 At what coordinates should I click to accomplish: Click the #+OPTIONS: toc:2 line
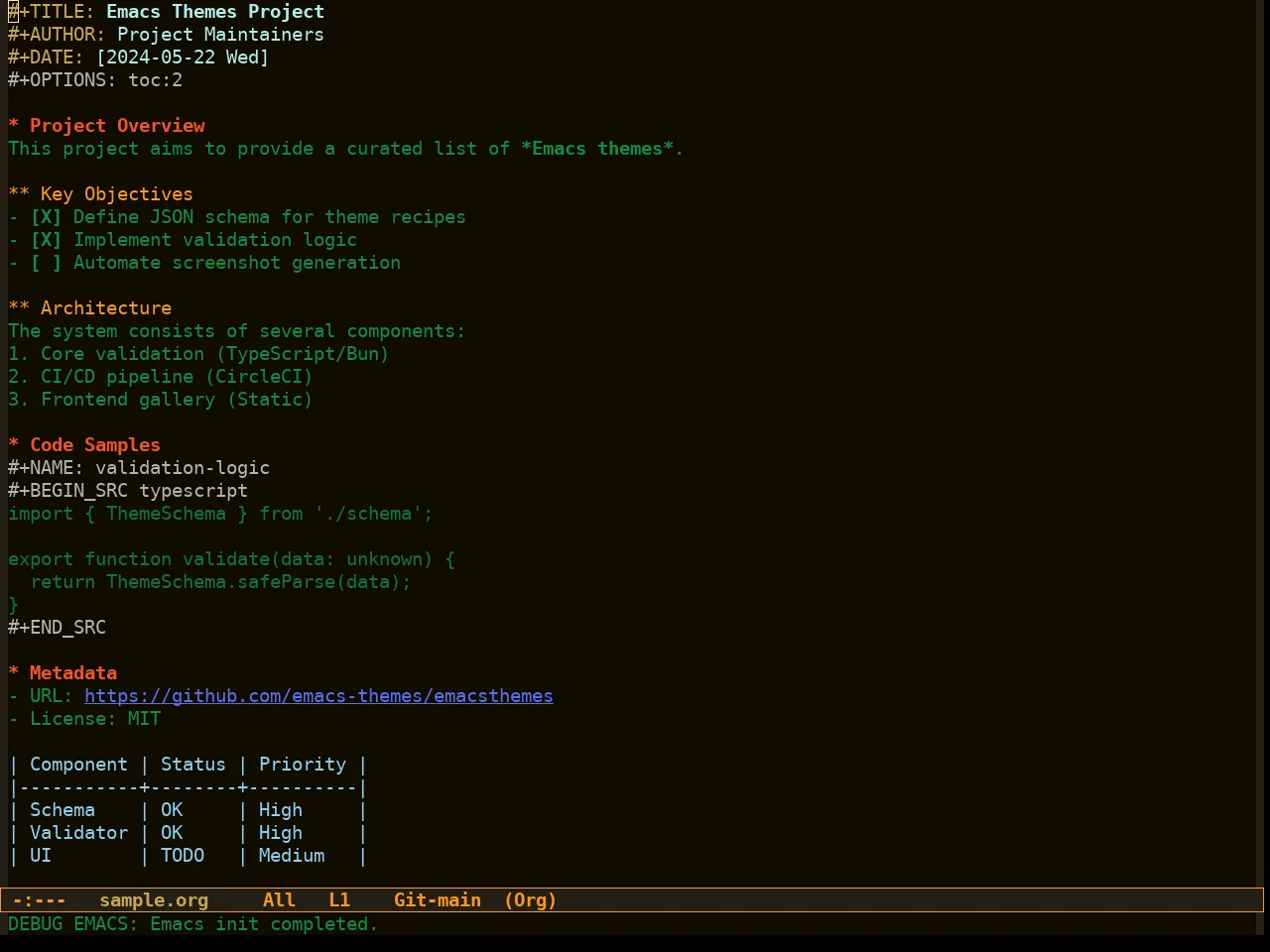tap(95, 80)
